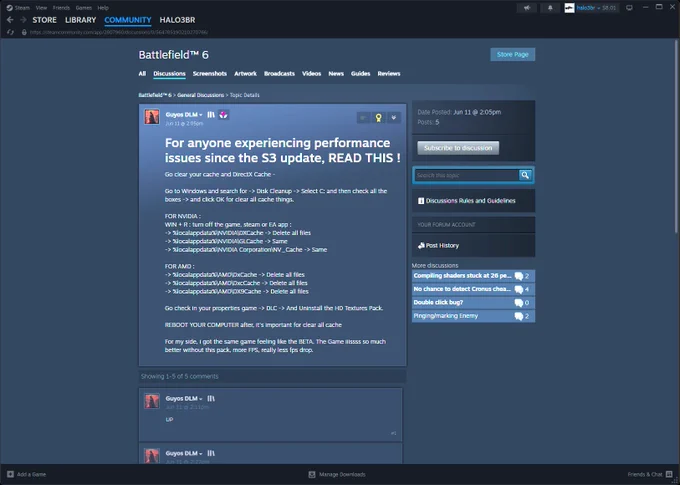The width and height of the screenshot is (680, 485).
Task: Click 'Showing 1-5 of 5 comments' text
Action: (x=180, y=377)
